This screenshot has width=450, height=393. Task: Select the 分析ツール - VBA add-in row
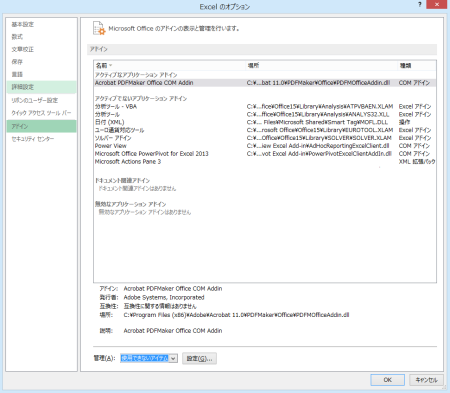[x=265, y=106]
